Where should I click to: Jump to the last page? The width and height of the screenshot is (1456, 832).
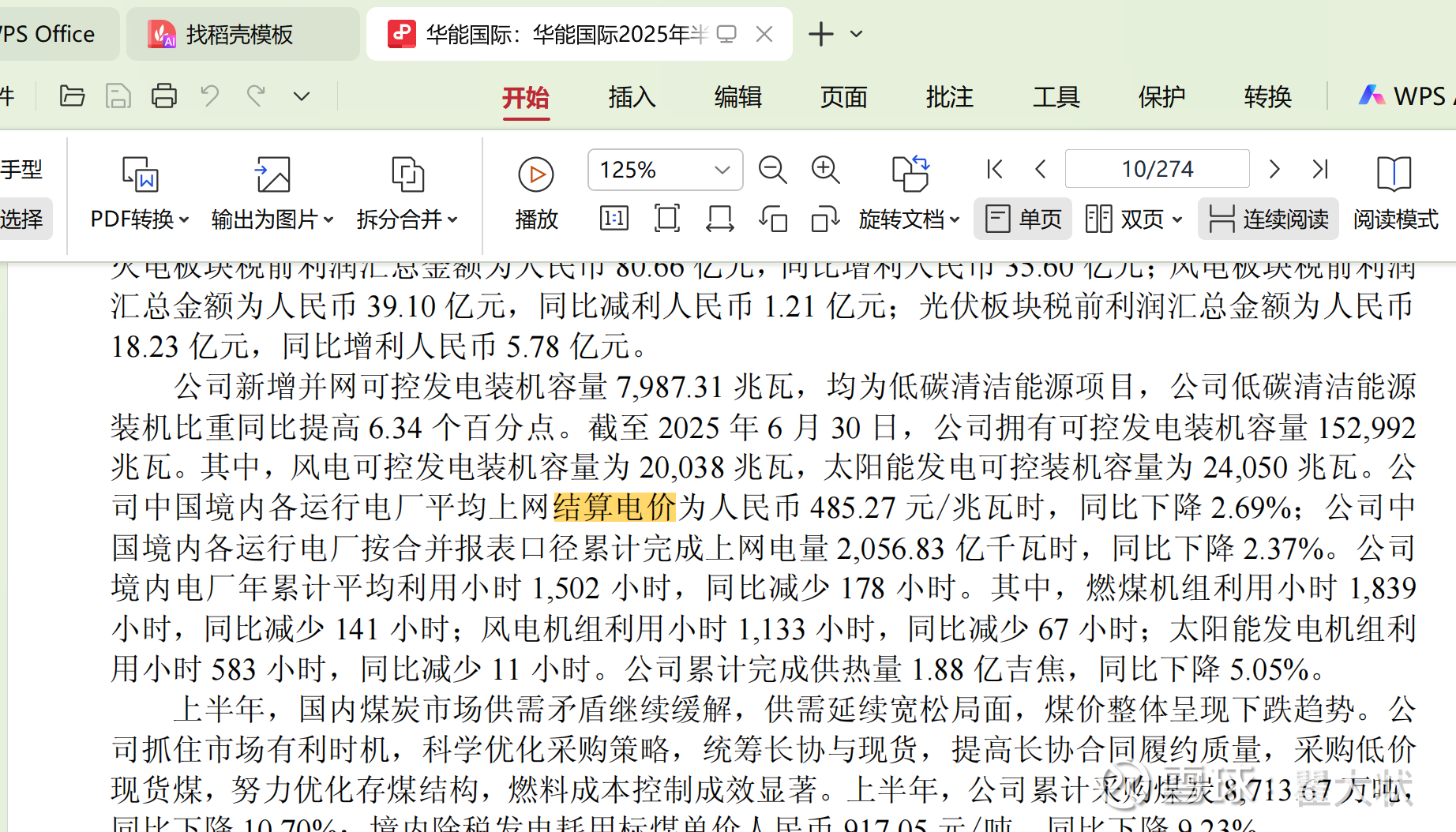pyautogui.click(x=1320, y=169)
